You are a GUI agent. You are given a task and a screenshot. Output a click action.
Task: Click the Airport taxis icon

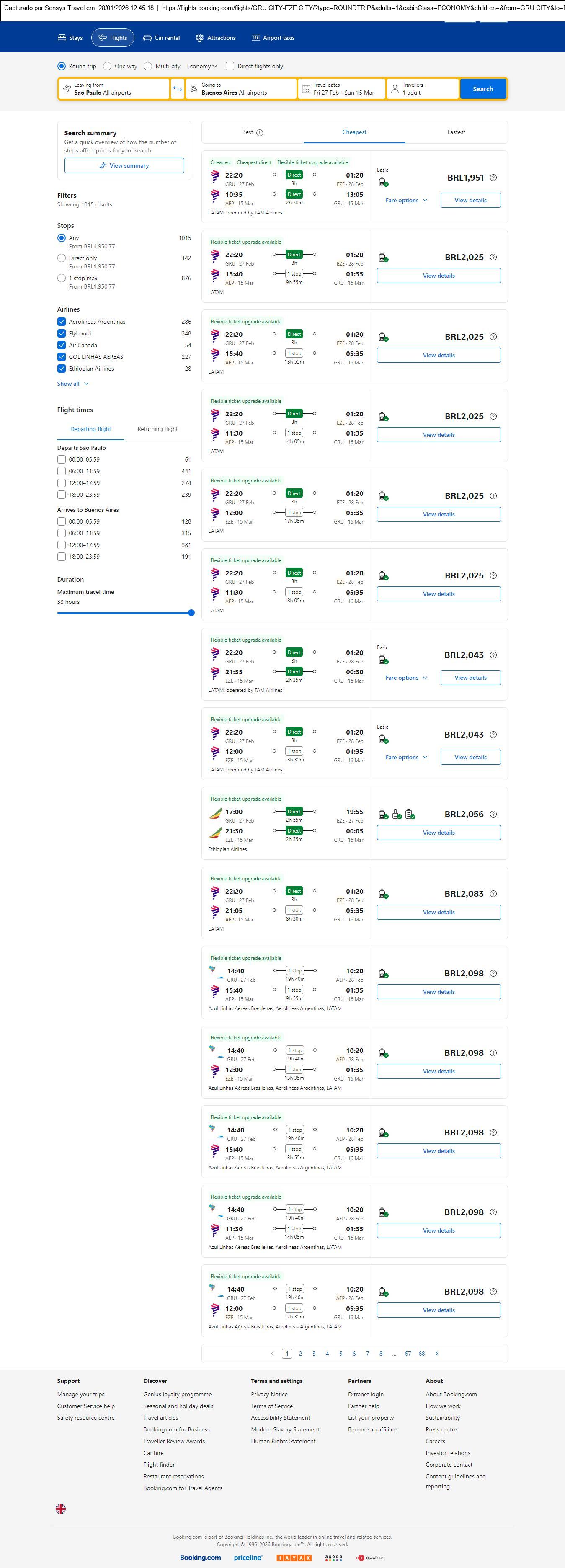pos(256,38)
